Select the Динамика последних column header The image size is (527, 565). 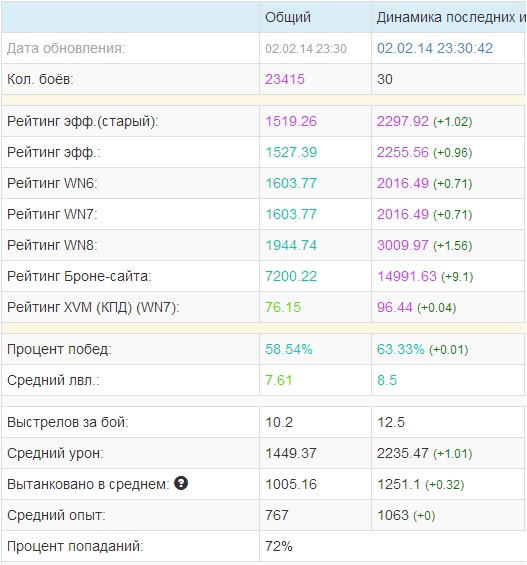(x=451, y=17)
